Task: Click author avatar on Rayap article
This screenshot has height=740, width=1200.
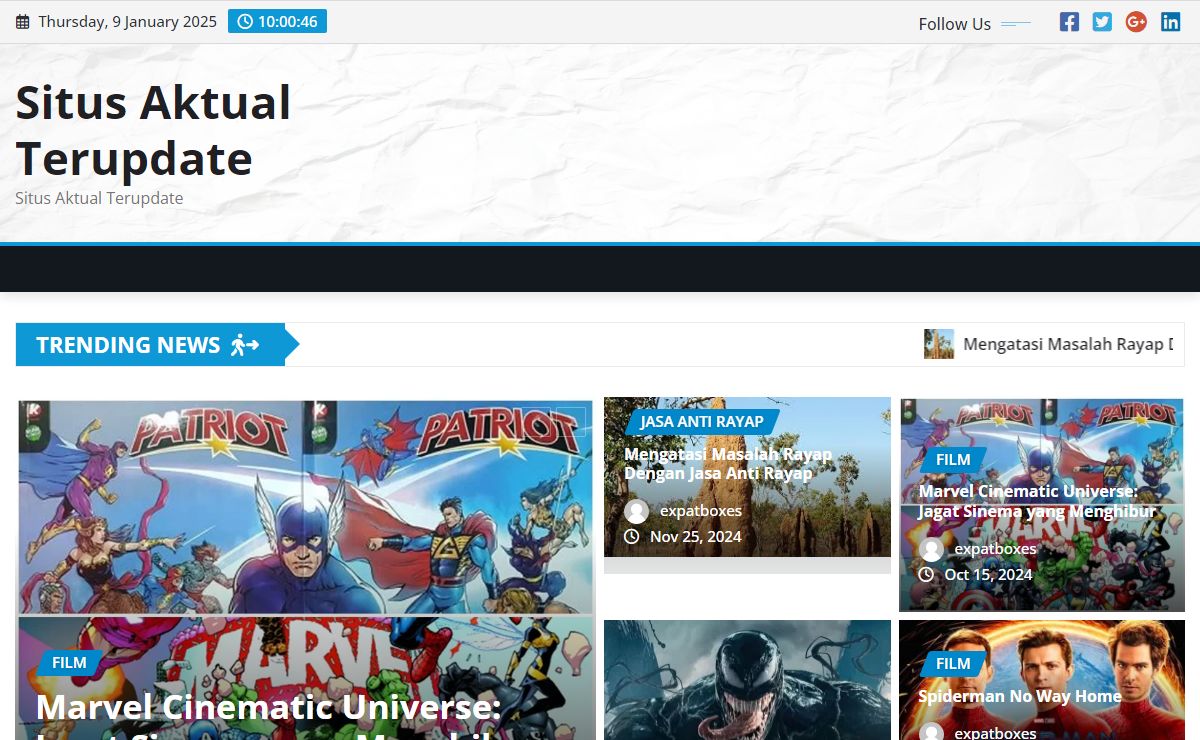Action: click(636, 511)
